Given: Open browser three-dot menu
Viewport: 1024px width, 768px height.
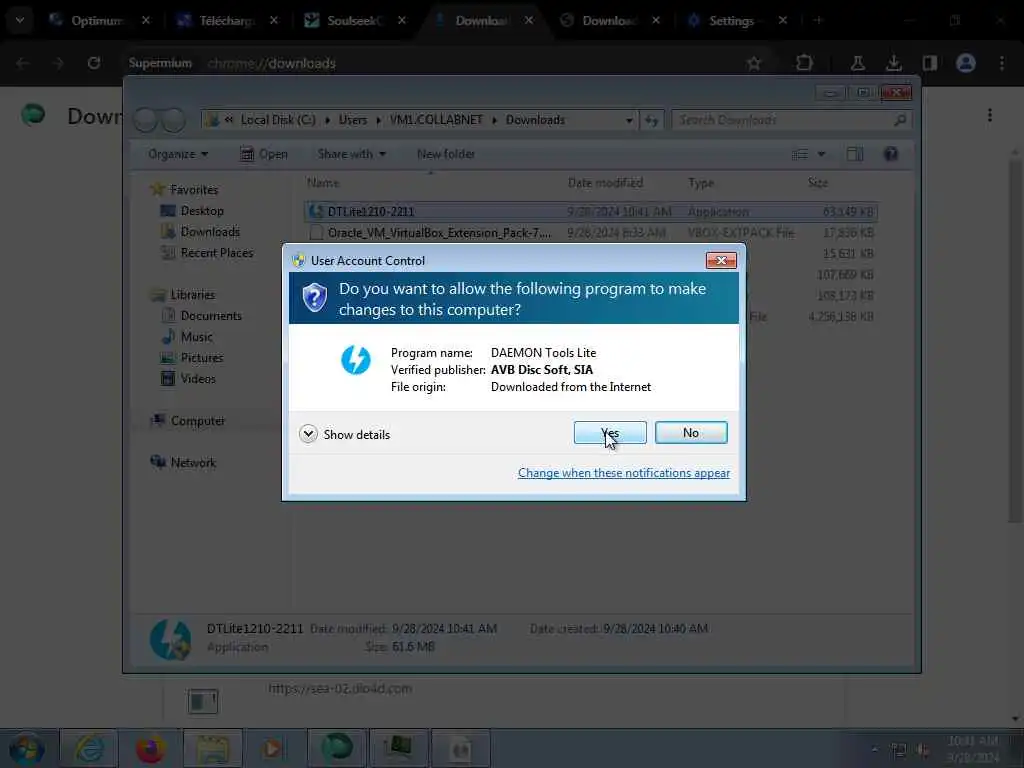Looking at the screenshot, I should click(x=1002, y=63).
